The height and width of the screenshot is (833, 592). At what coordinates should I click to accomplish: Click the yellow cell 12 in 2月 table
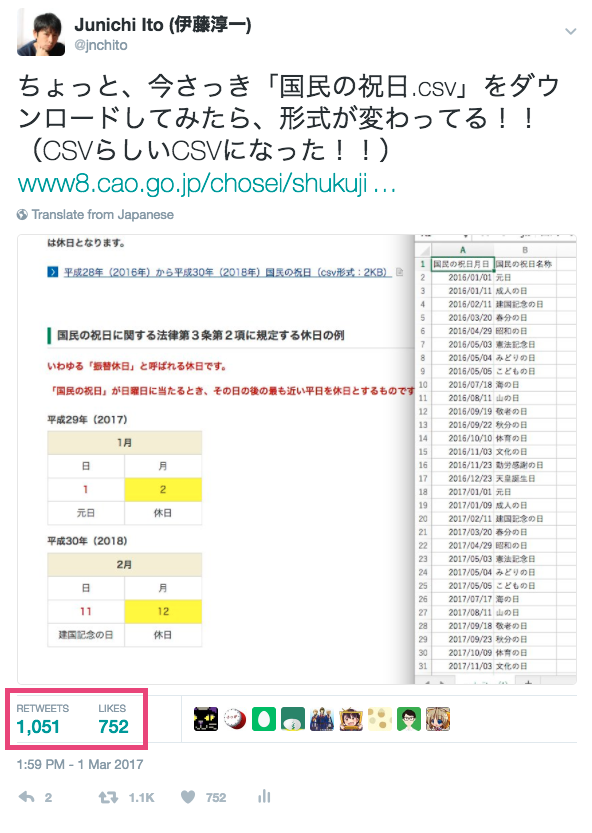tap(163, 611)
